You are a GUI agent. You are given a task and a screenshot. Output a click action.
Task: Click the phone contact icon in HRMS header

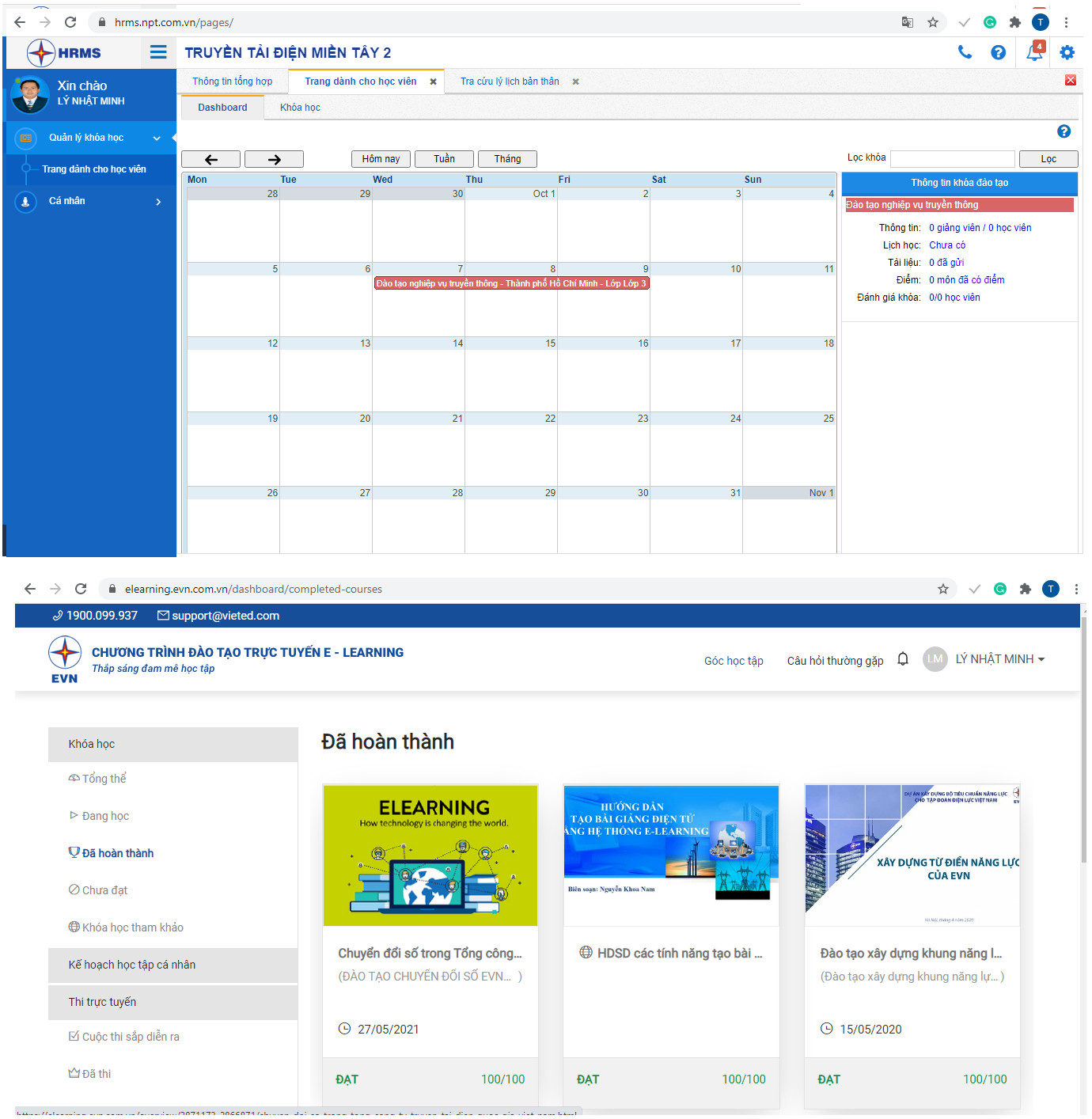click(x=965, y=52)
